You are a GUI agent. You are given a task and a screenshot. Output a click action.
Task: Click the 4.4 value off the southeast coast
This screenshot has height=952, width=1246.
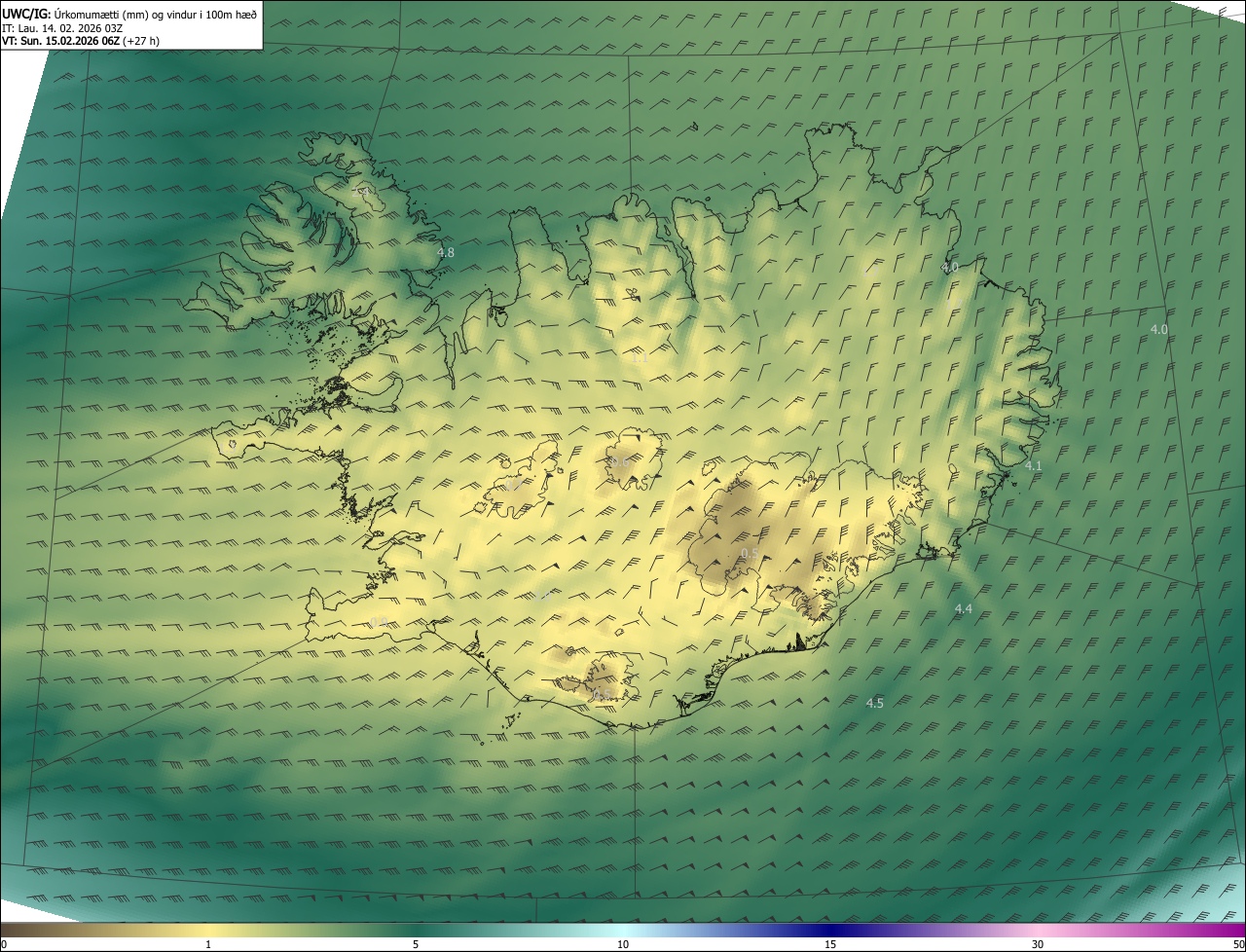963,608
